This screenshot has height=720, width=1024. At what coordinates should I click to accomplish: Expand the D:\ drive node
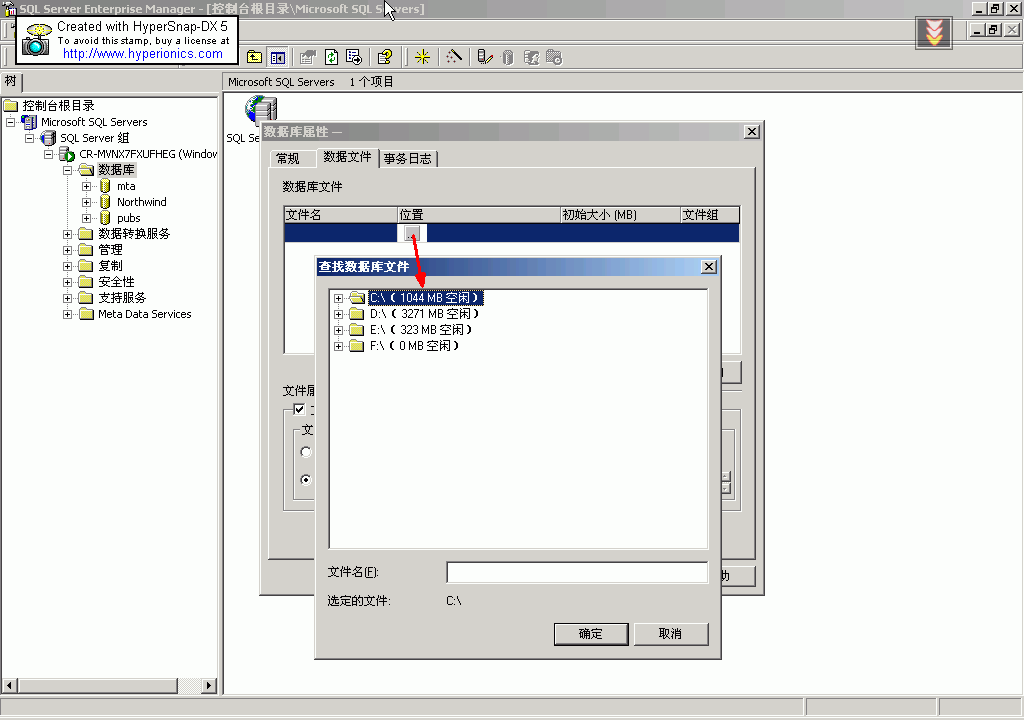click(338, 314)
